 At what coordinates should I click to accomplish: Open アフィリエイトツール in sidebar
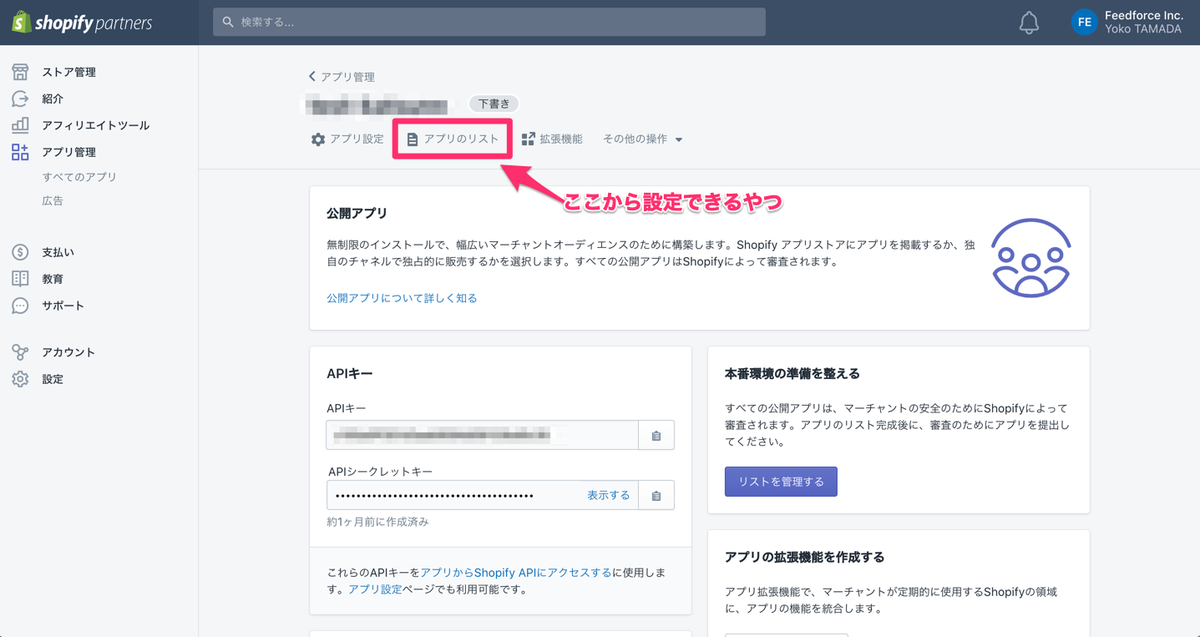96,125
